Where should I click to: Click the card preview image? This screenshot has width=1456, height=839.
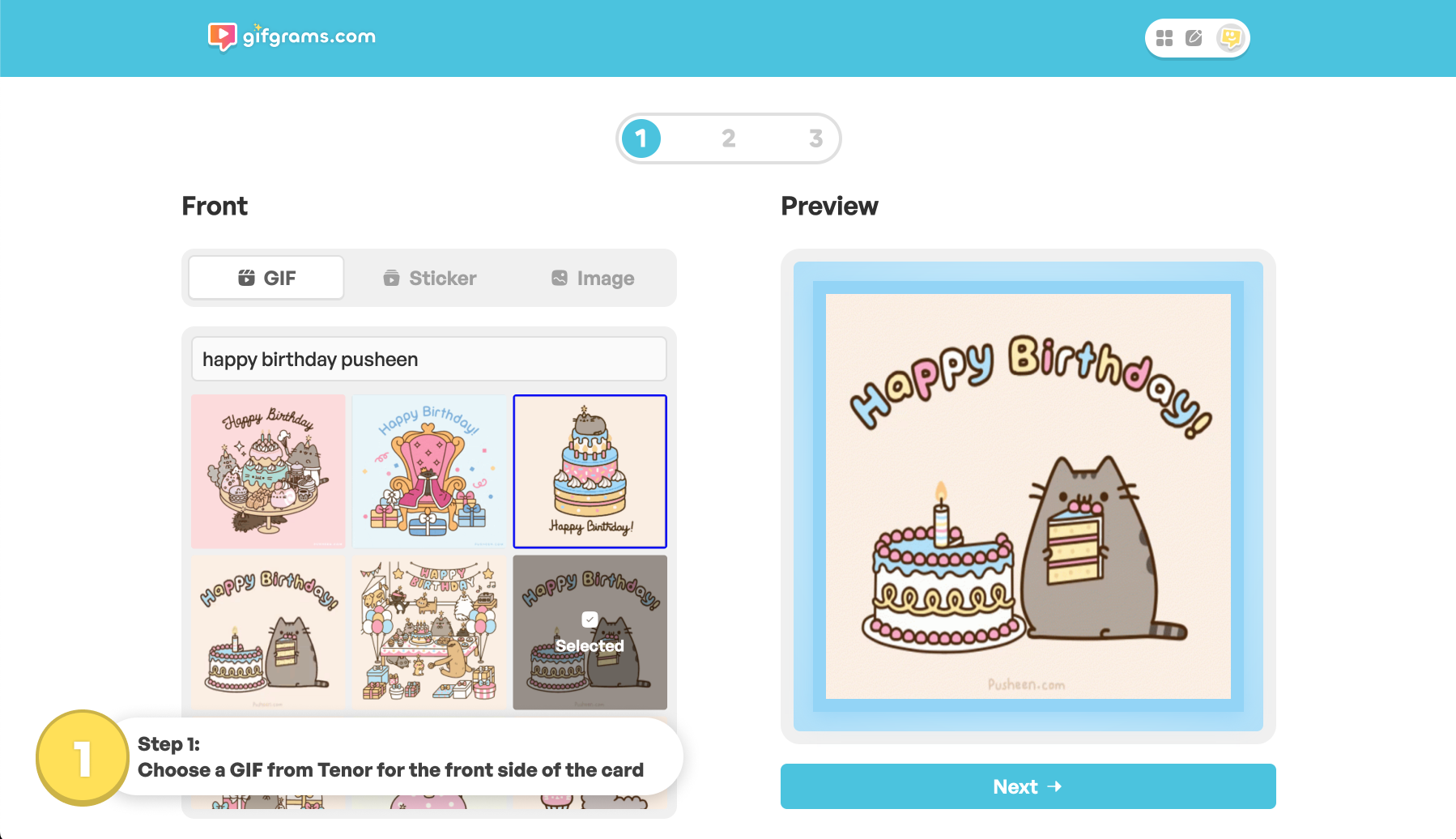[x=1028, y=496]
